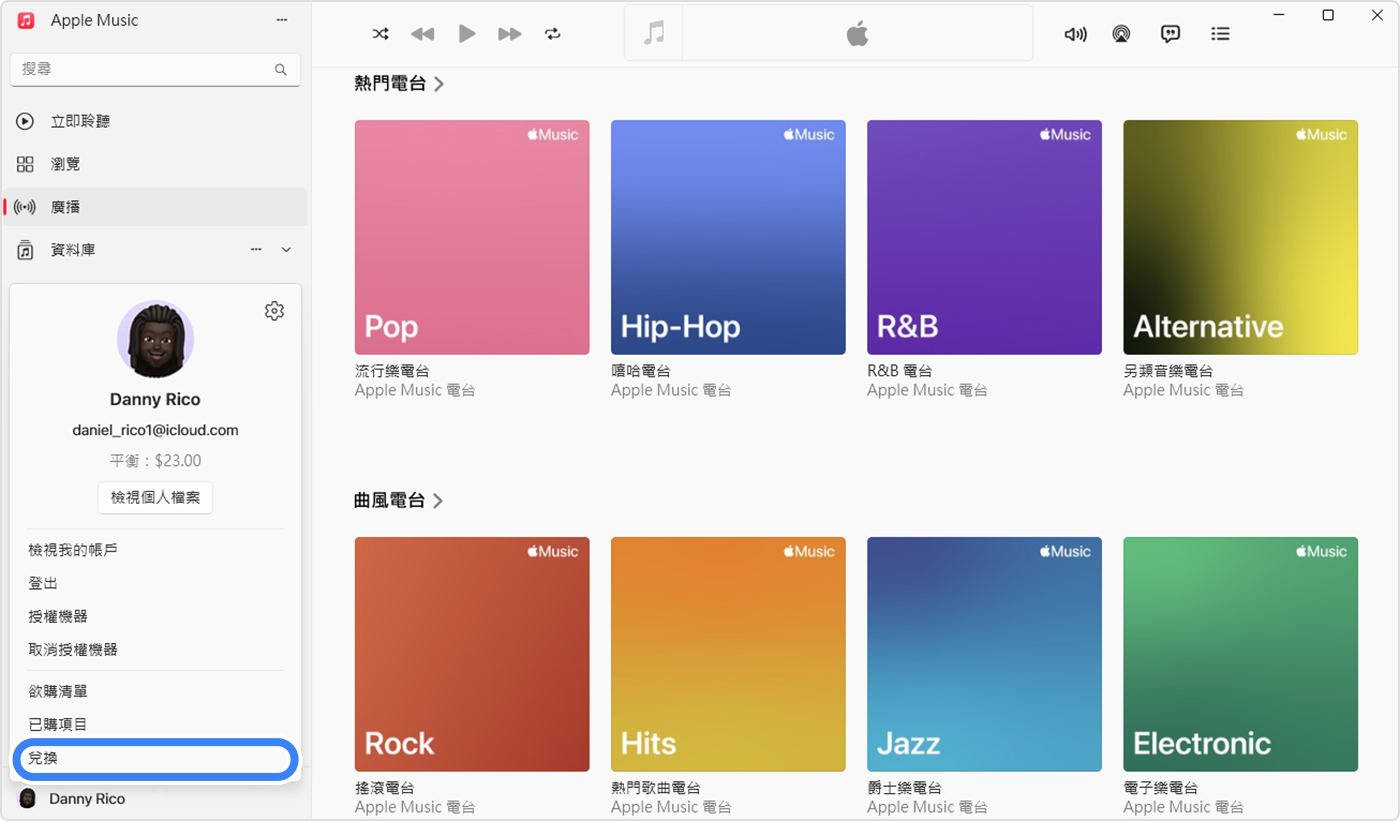Click the Danny Rico account button at the bottom of the sidebar

(155, 799)
